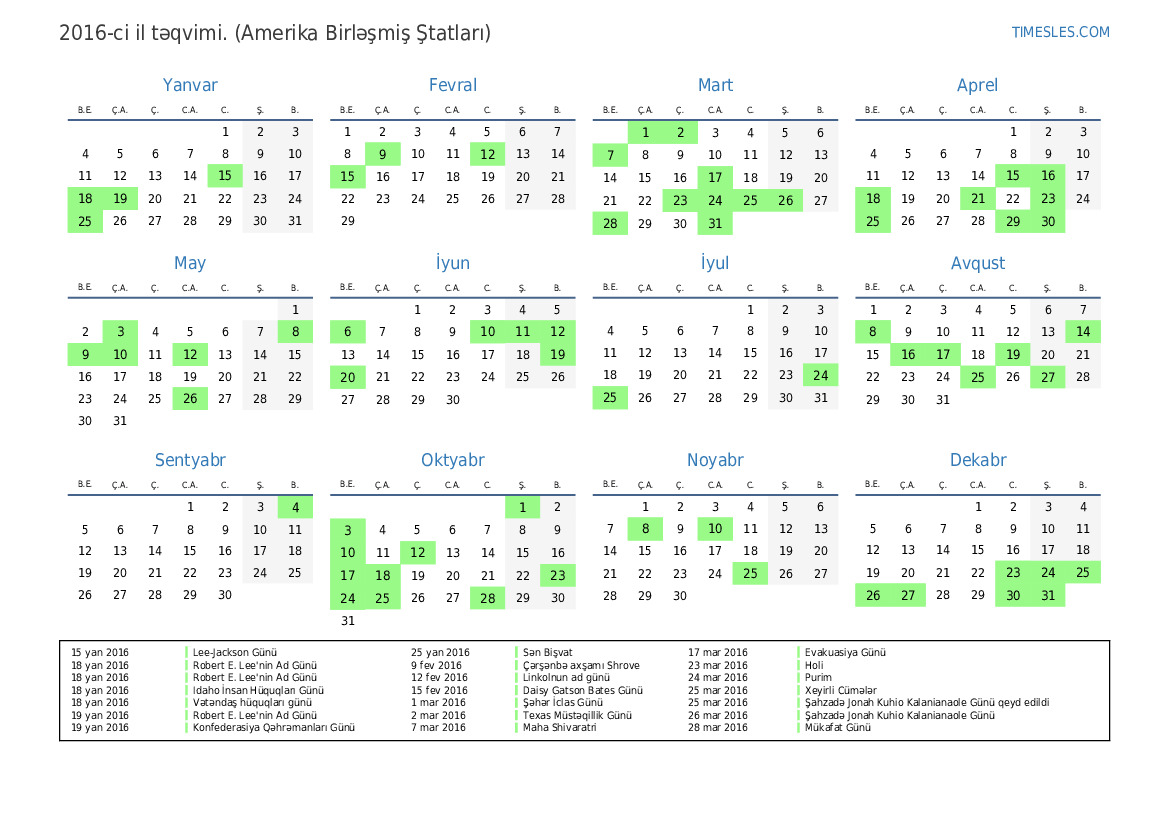Image resolution: width=1169 pixels, height=827 pixels.
Task: Select the Maha Shivaratri holiday entry
Action: (x=559, y=728)
